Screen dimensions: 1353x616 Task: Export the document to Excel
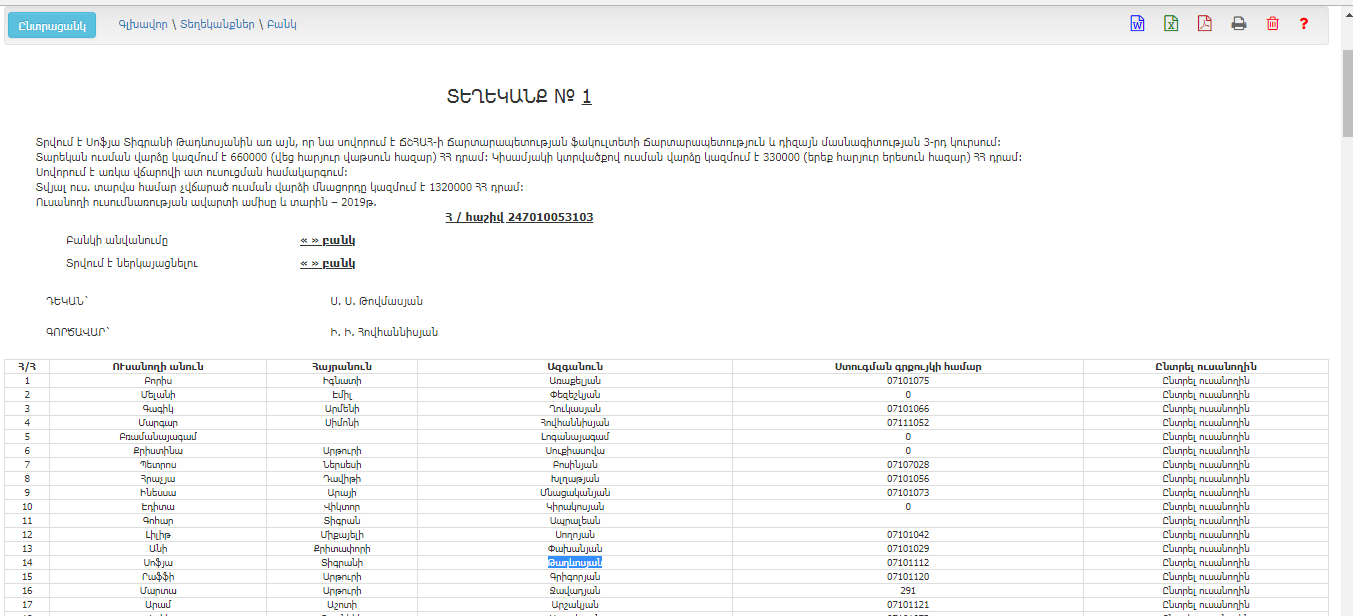pyautogui.click(x=1171, y=24)
